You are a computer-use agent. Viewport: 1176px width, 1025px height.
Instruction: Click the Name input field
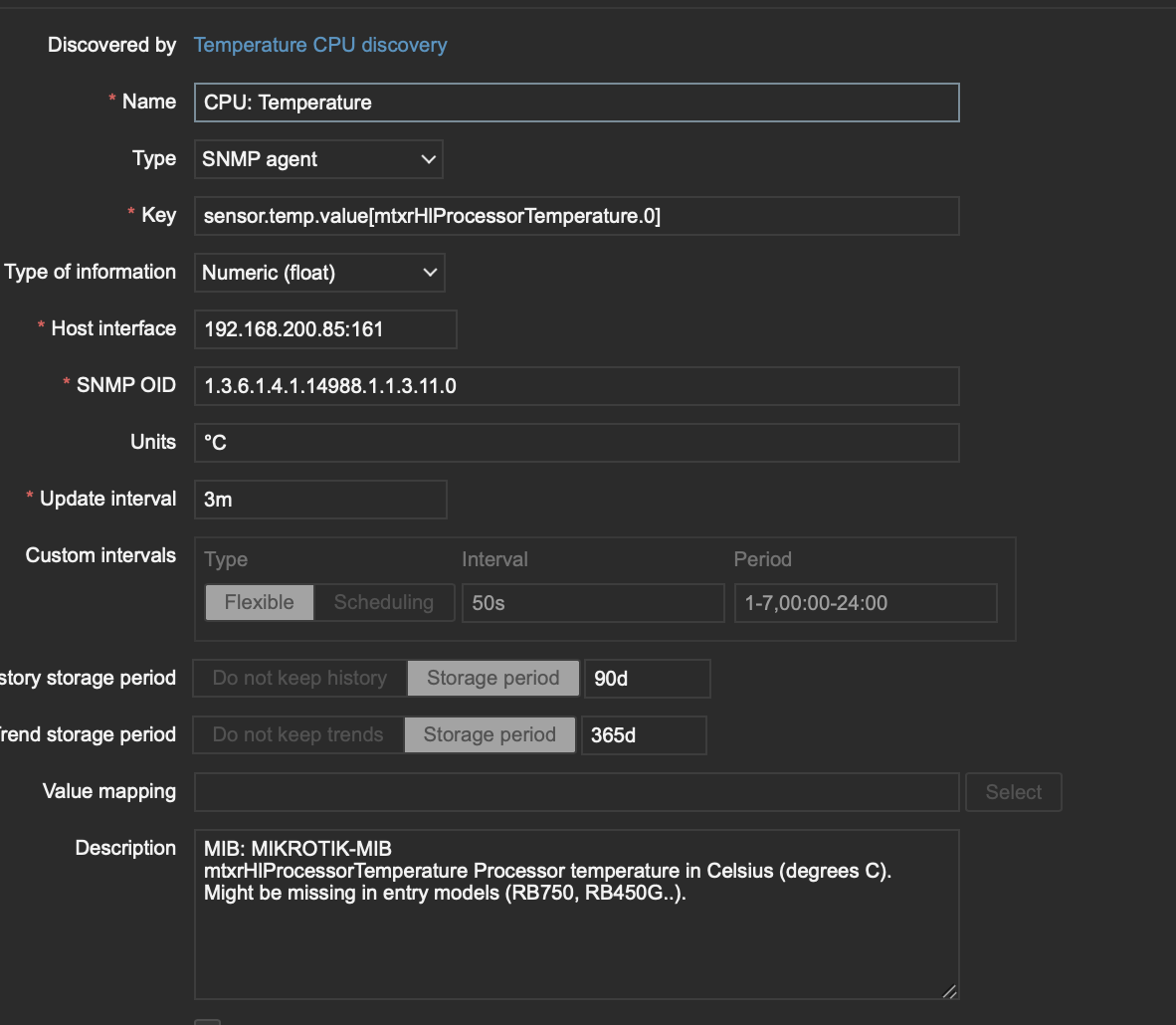(577, 102)
